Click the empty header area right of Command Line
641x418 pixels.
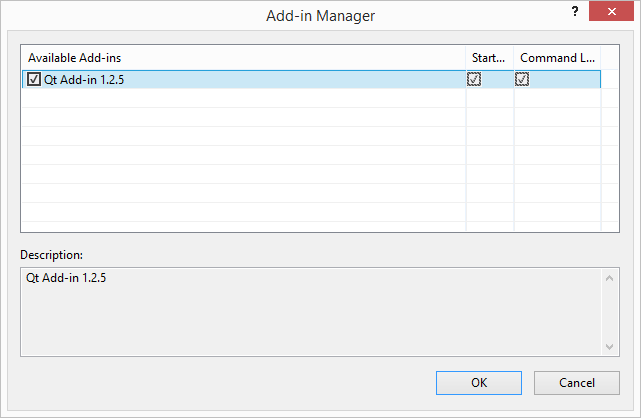click(610, 58)
